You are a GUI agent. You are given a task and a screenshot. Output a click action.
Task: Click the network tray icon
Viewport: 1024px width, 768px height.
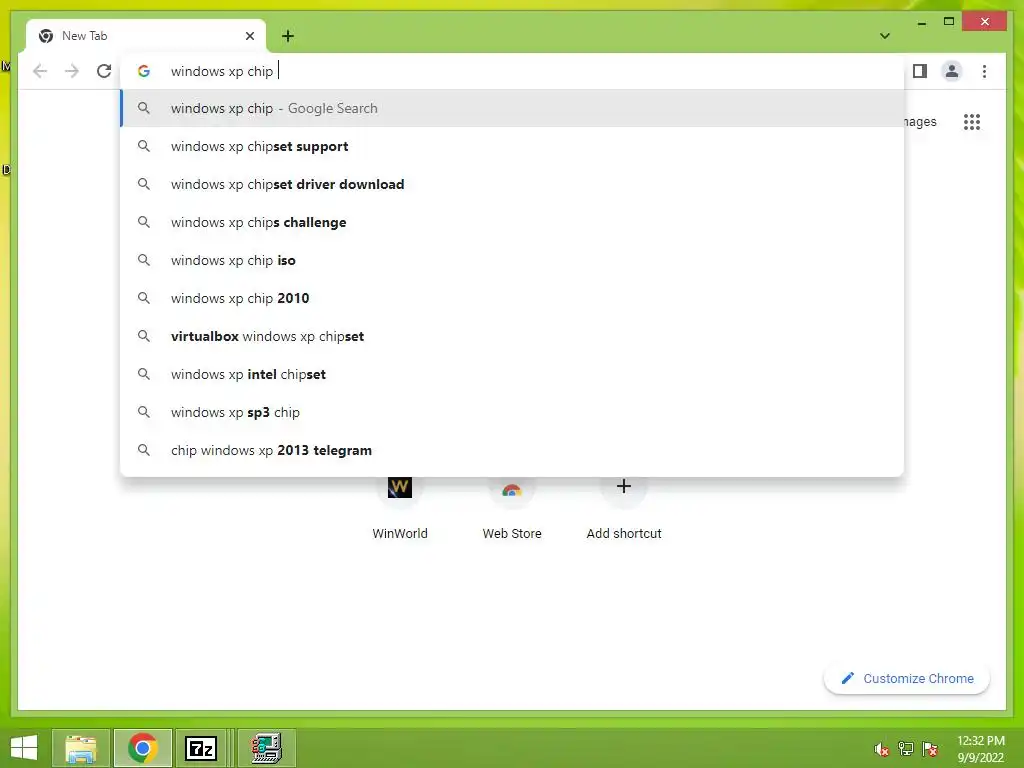coord(905,749)
